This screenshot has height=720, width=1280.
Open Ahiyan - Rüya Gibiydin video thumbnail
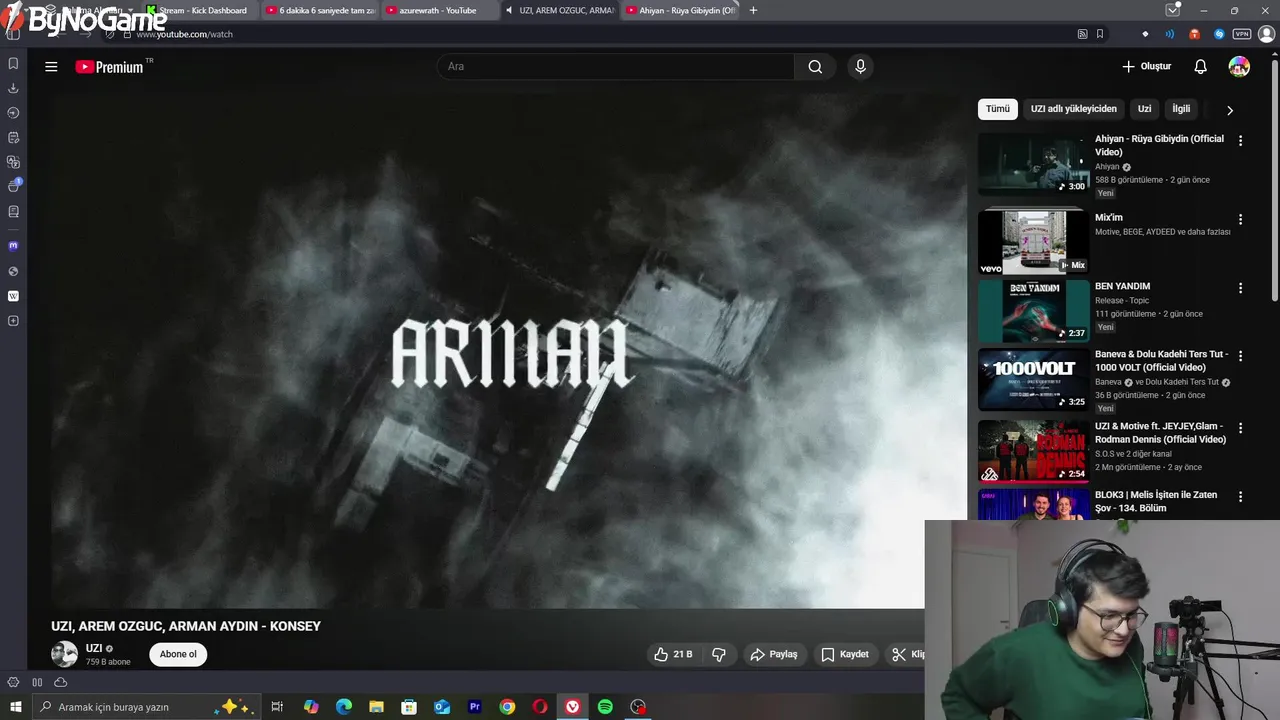[1033, 164]
